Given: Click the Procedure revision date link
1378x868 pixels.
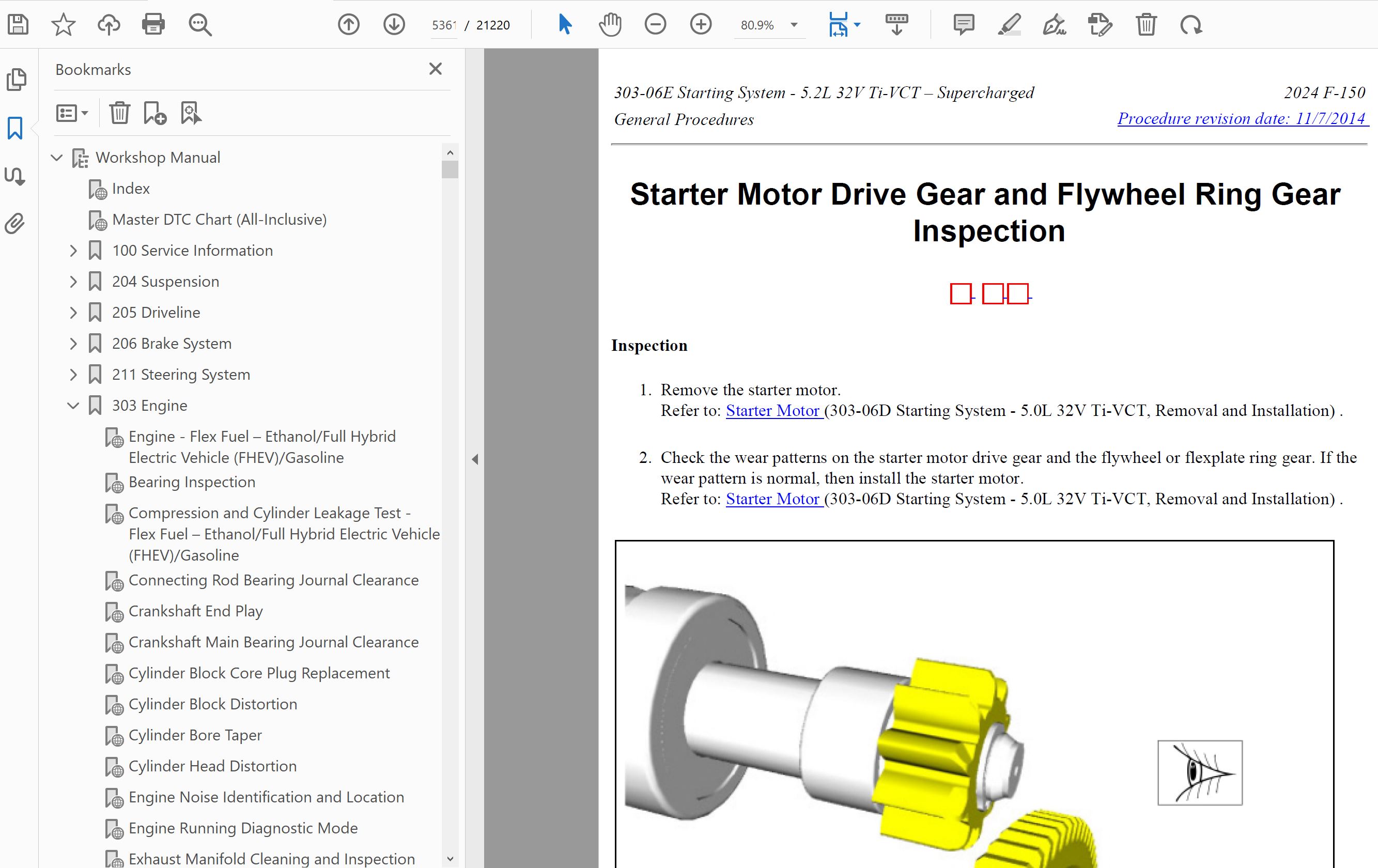Looking at the screenshot, I should (x=1241, y=118).
